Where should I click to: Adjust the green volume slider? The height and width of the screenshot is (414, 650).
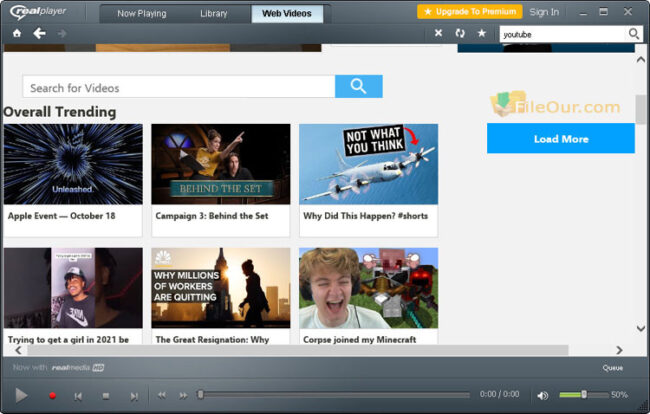click(x=584, y=395)
